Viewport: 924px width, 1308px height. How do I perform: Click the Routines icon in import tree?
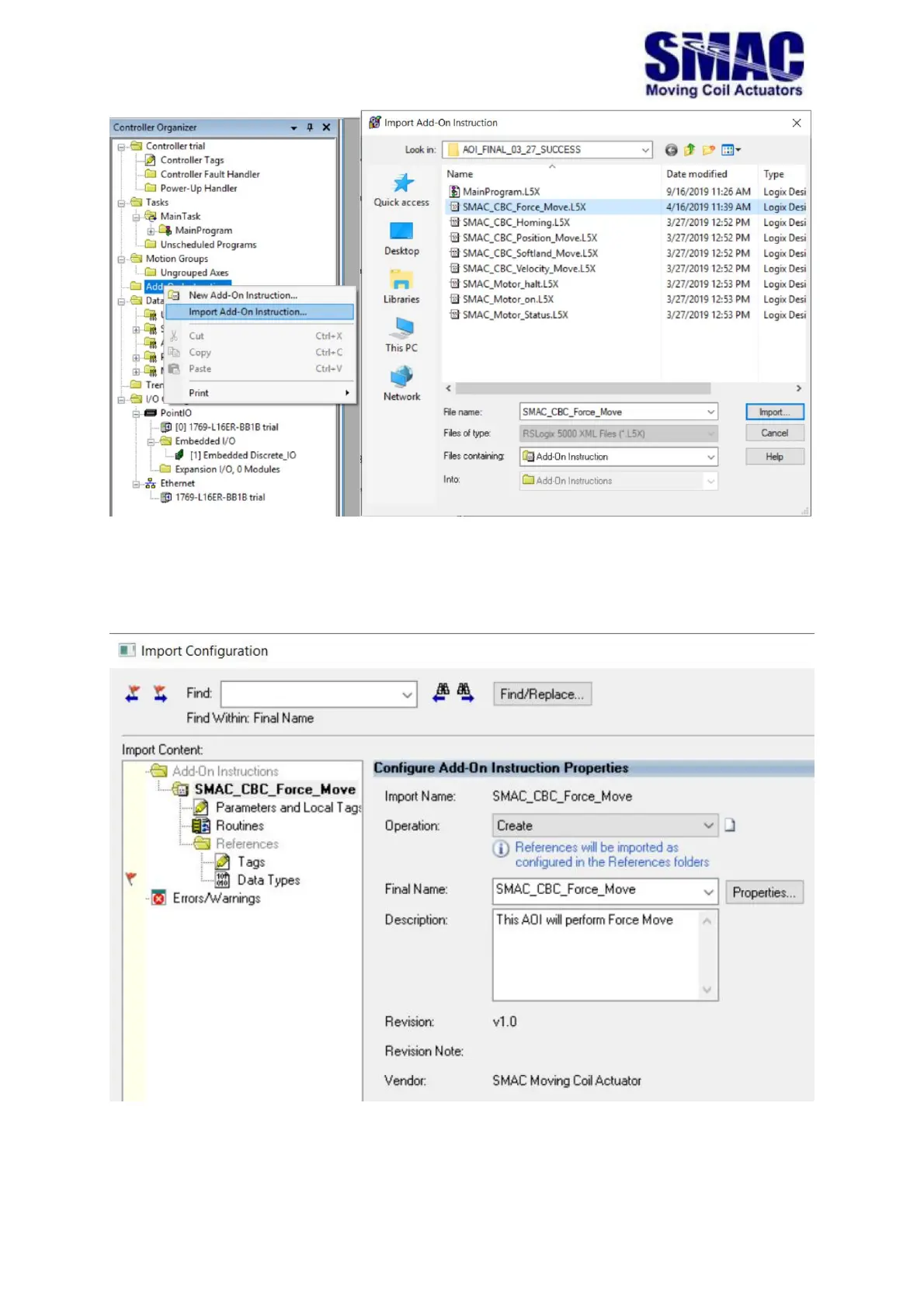pyautogui.click(x=201, y=826)
